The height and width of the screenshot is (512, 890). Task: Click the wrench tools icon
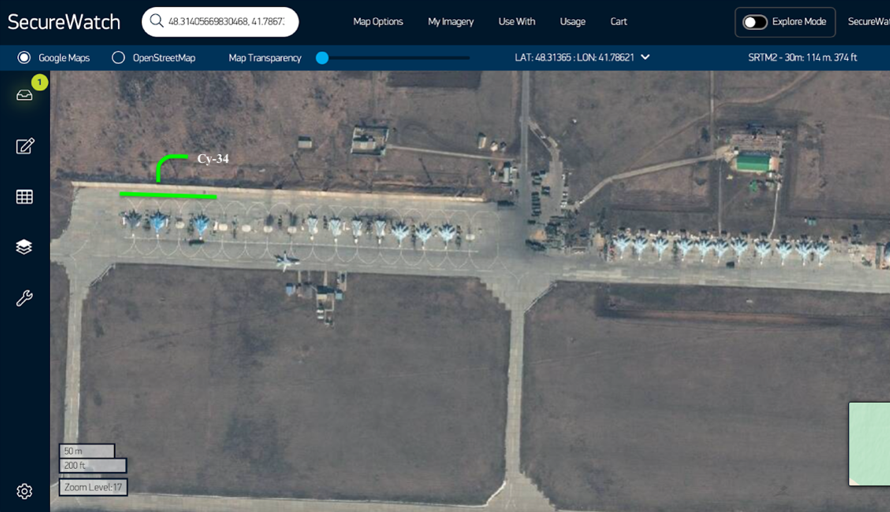(25, 298)
